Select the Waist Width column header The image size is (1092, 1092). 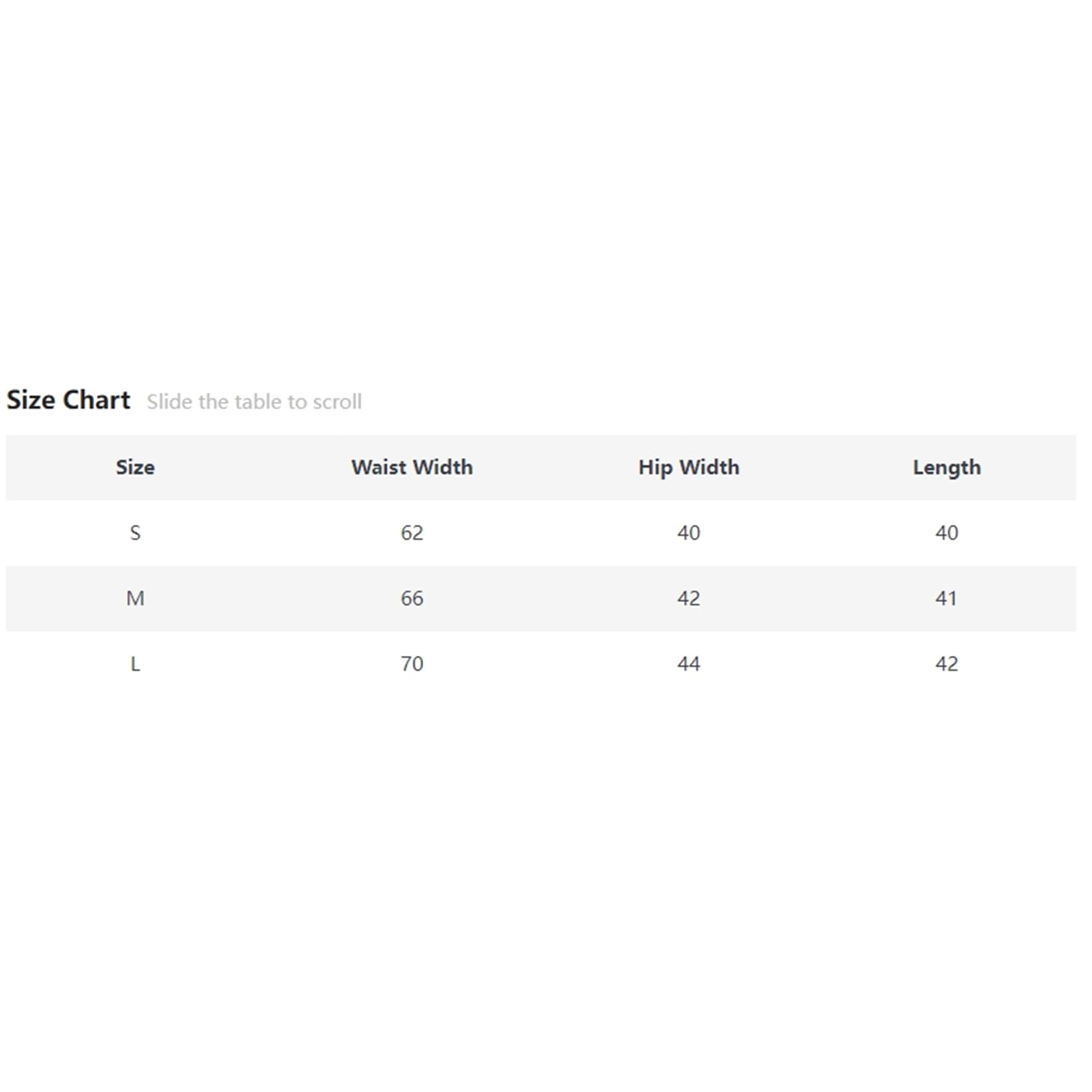coord(412,467)
